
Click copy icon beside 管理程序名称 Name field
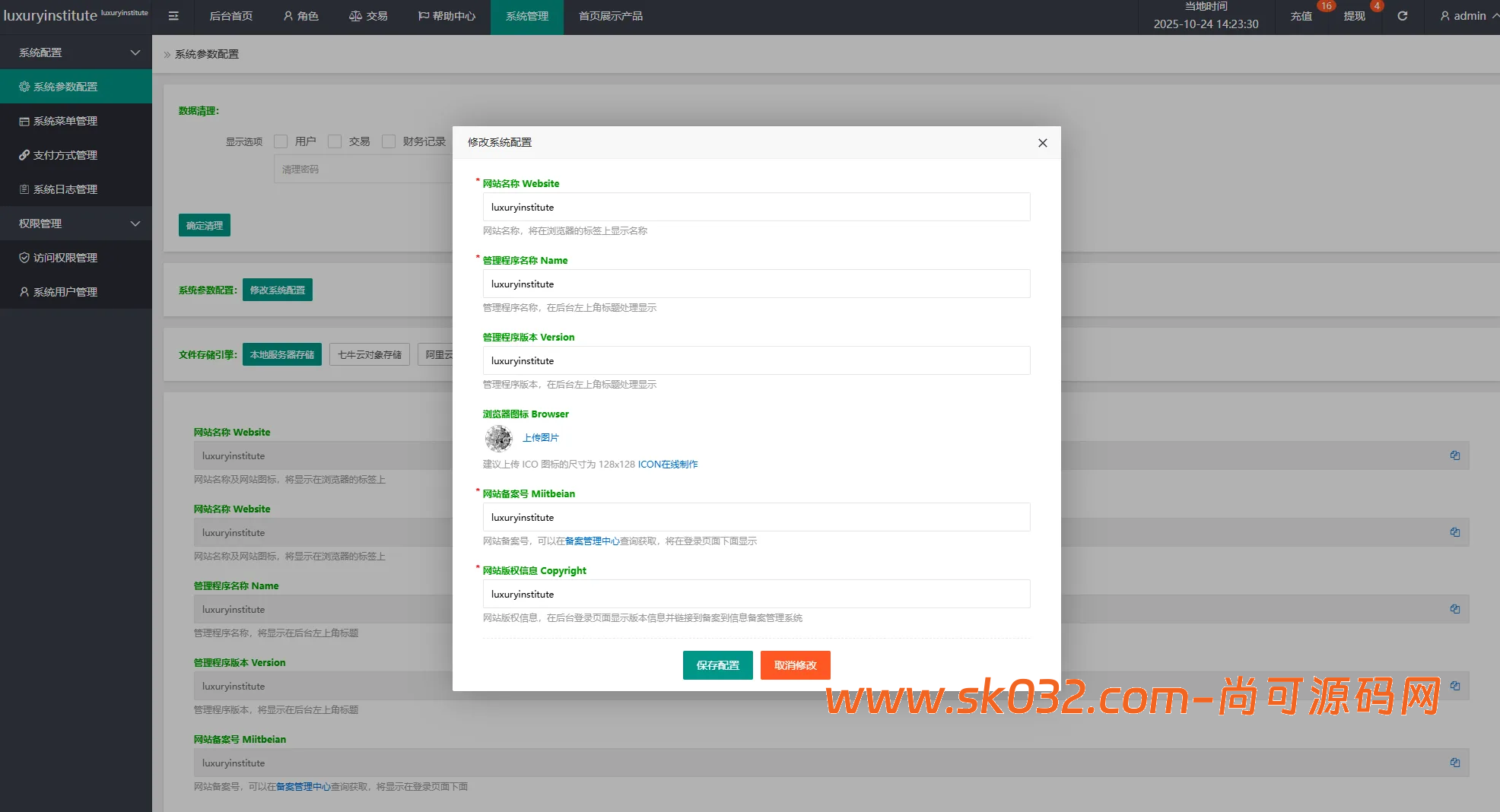coord(1454,609)
